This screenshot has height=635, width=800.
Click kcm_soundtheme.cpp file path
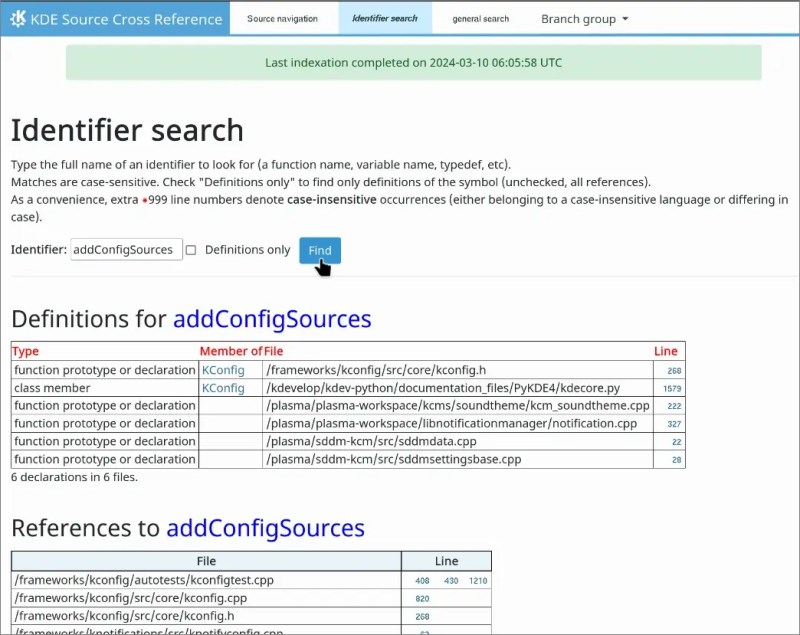(458, 405)
